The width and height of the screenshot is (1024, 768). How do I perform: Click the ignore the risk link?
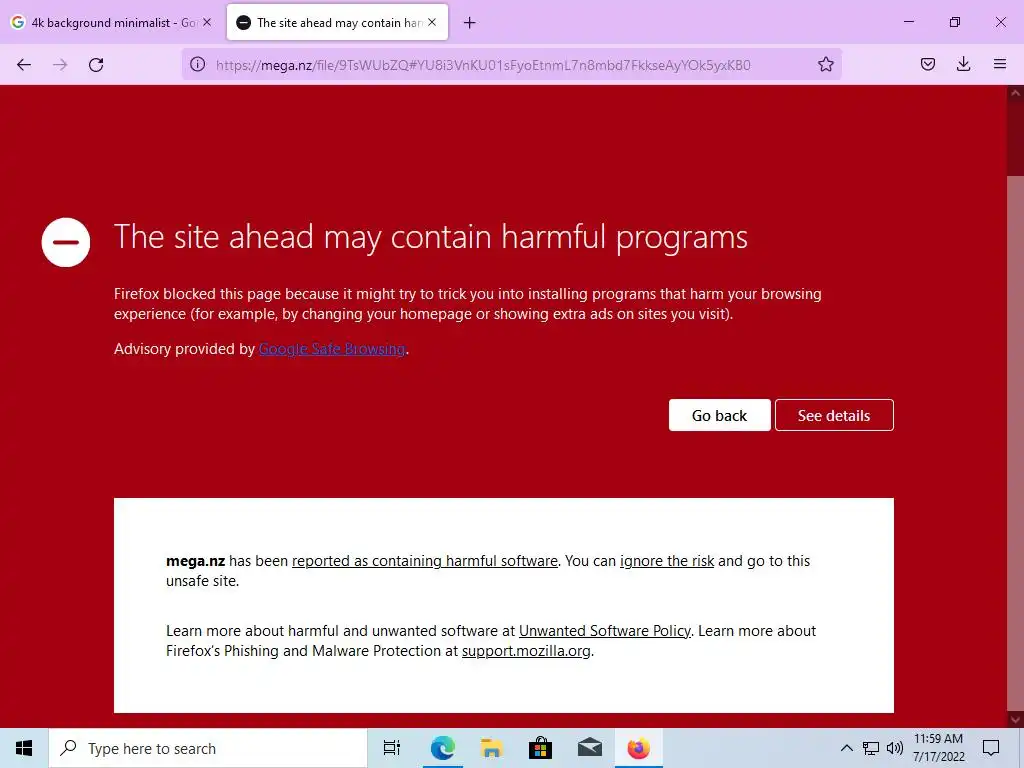667,561
